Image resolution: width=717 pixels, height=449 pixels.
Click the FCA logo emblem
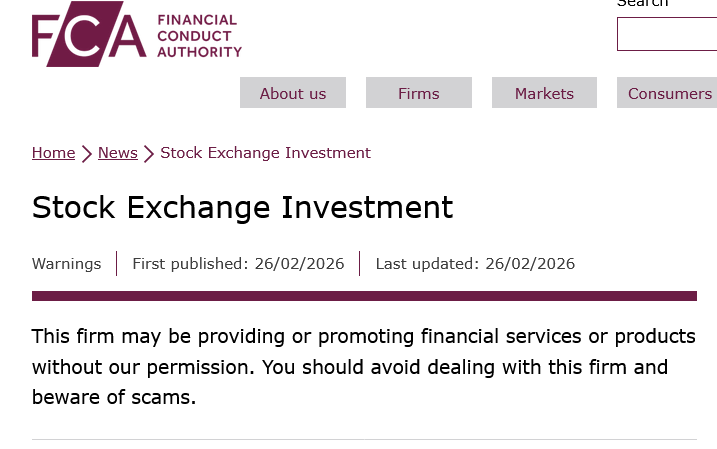[88, 36]
